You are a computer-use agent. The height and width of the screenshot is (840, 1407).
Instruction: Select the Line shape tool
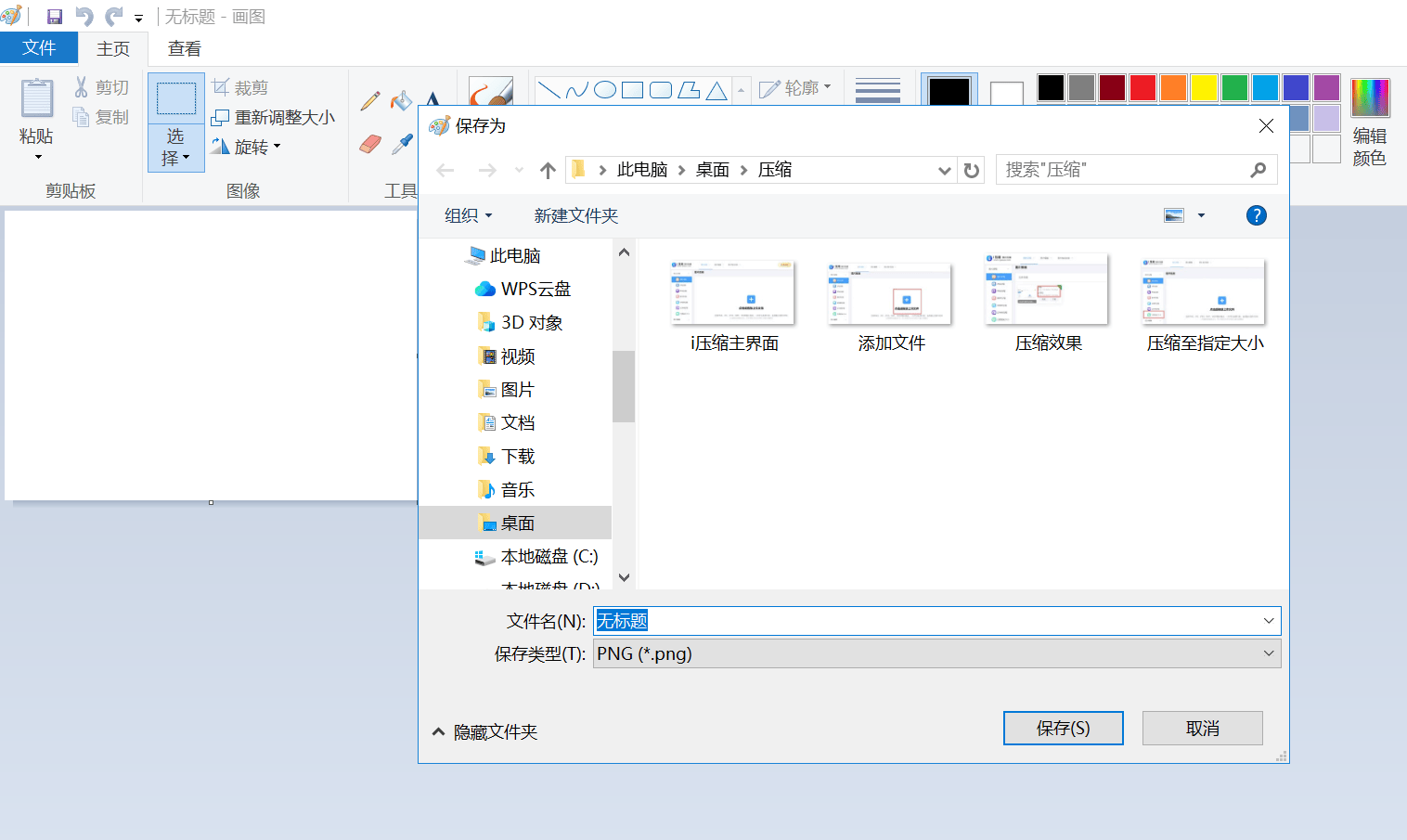pyautogui.click(x=549, y=89)
